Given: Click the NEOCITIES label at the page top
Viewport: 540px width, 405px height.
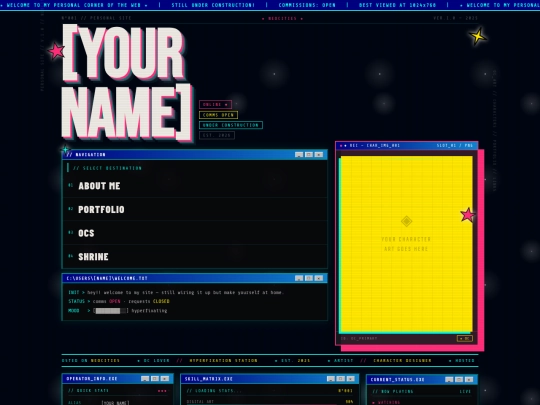Looking at the screenshot, I should 282,19.
